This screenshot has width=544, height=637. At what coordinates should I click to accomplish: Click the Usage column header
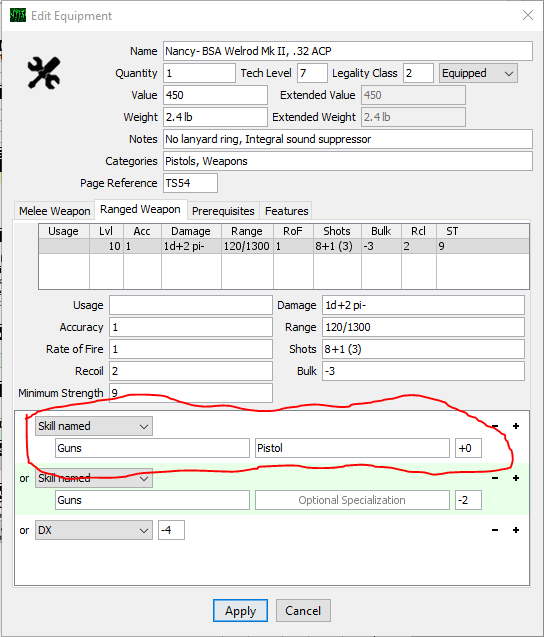[64, 231]
